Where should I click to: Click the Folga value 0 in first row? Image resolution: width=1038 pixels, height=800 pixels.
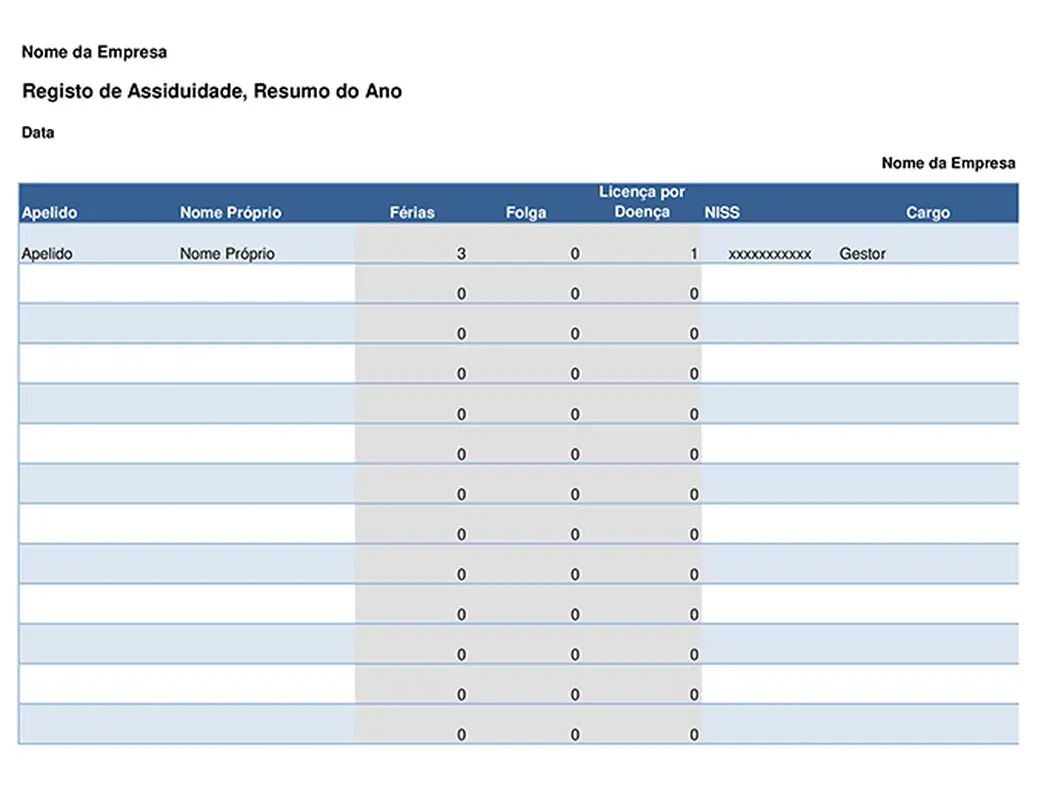573,253
